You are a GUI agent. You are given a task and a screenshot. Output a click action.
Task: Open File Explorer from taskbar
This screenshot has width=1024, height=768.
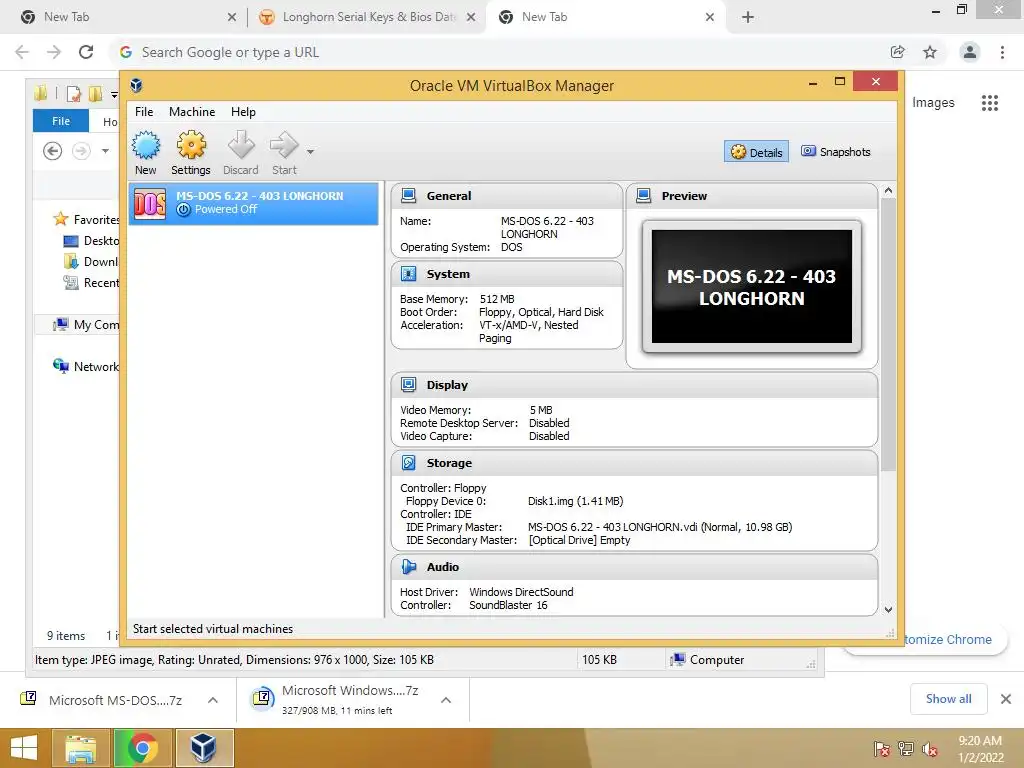point(81,748)
